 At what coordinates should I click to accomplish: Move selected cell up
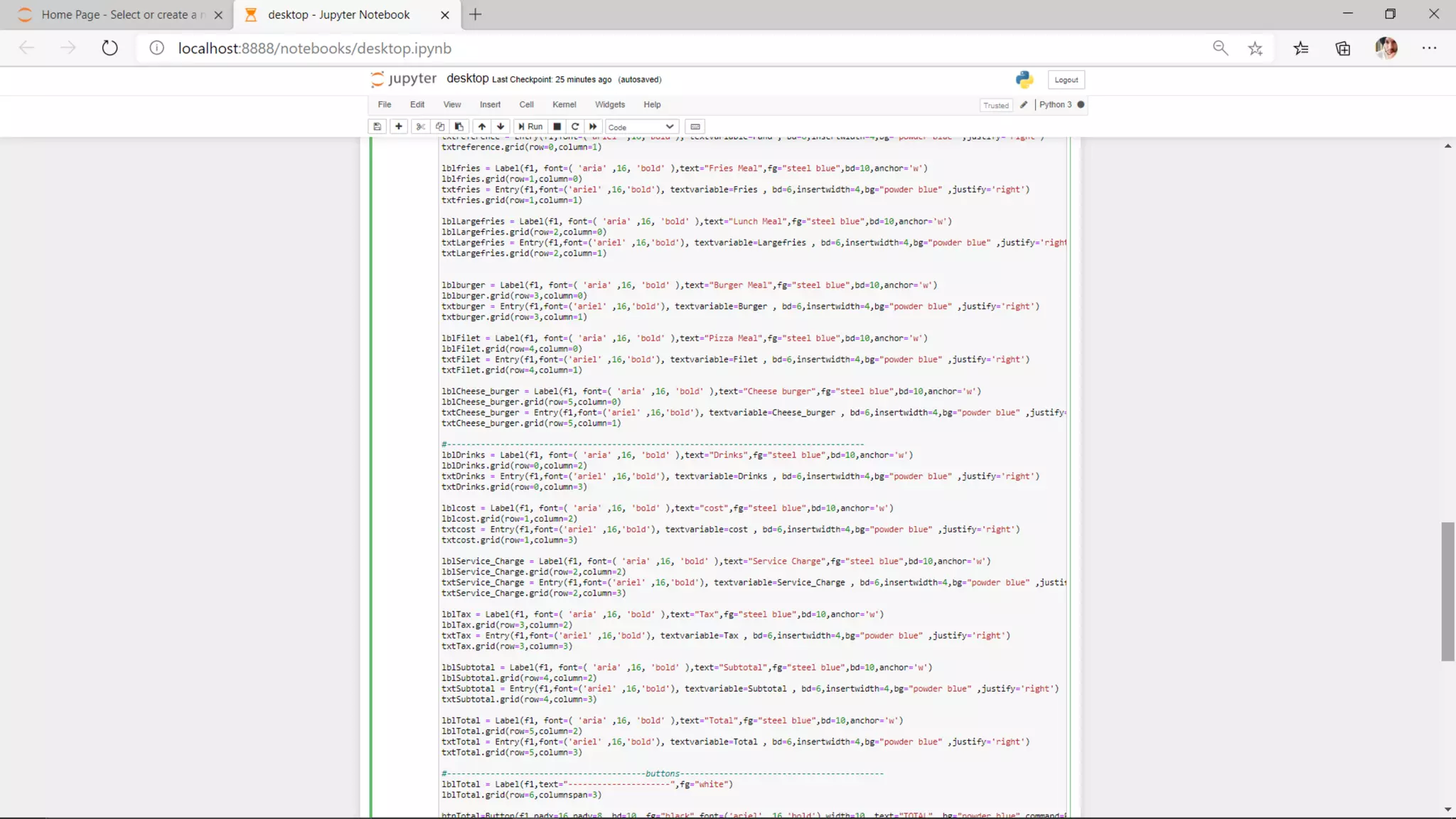point(482,127)
